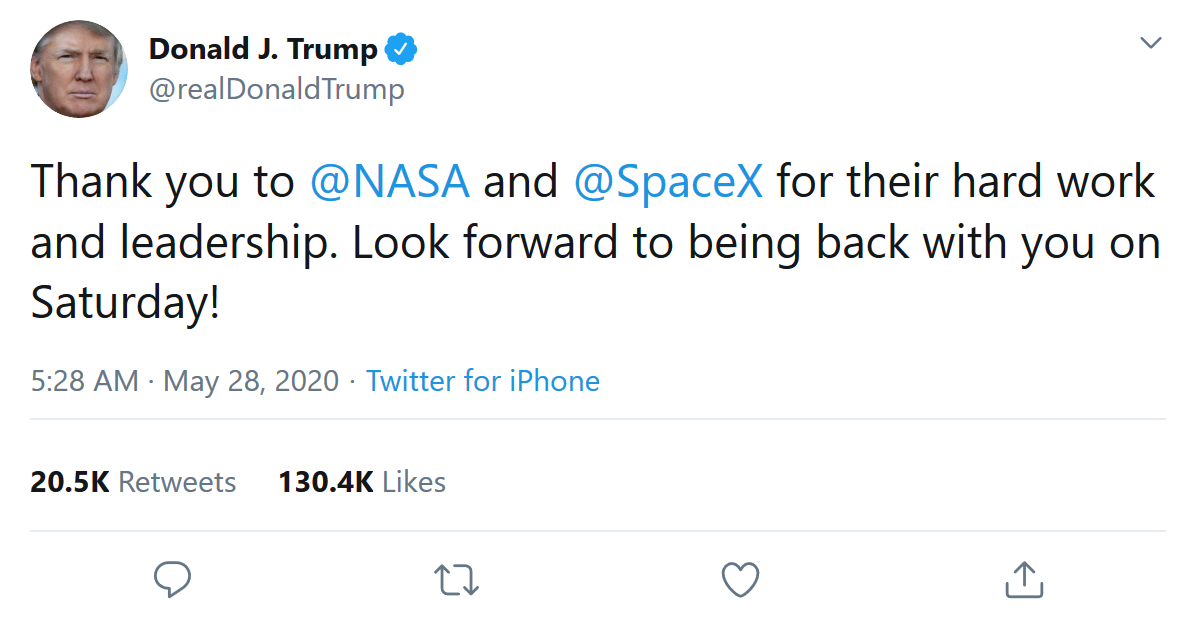Open the Twitter for iPhone source link
Viewport: 1196px width, 627px height.
pos(483,381)
